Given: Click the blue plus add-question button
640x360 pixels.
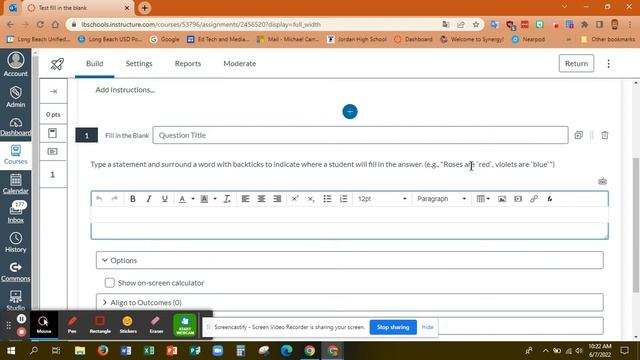Looking at the screenshot, I should 350,111.
